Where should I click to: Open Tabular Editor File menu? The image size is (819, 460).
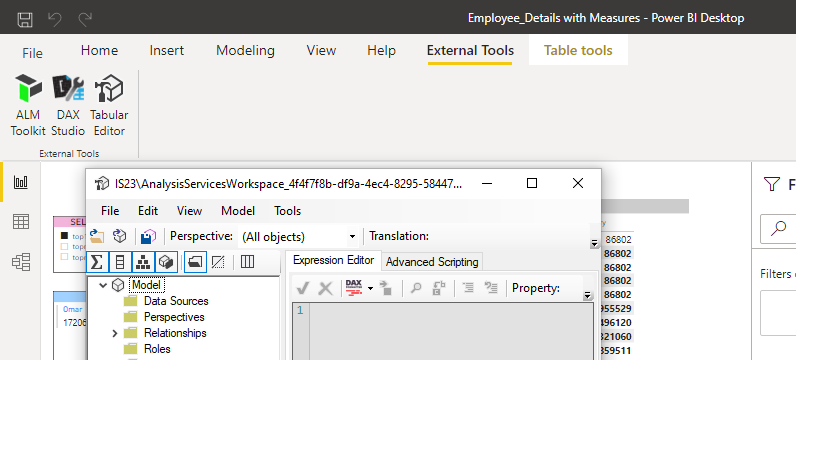(110, 211)
